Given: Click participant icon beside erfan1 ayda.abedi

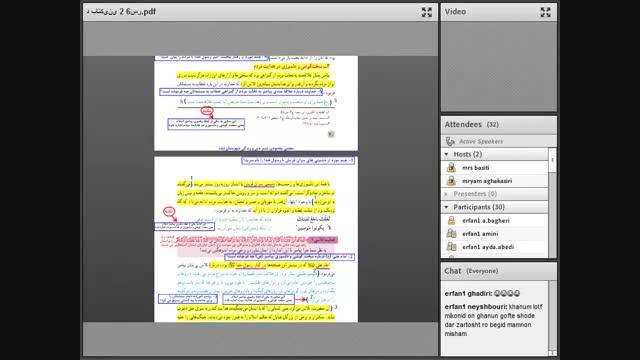Looking at the screenshot, I should [451, 247].
